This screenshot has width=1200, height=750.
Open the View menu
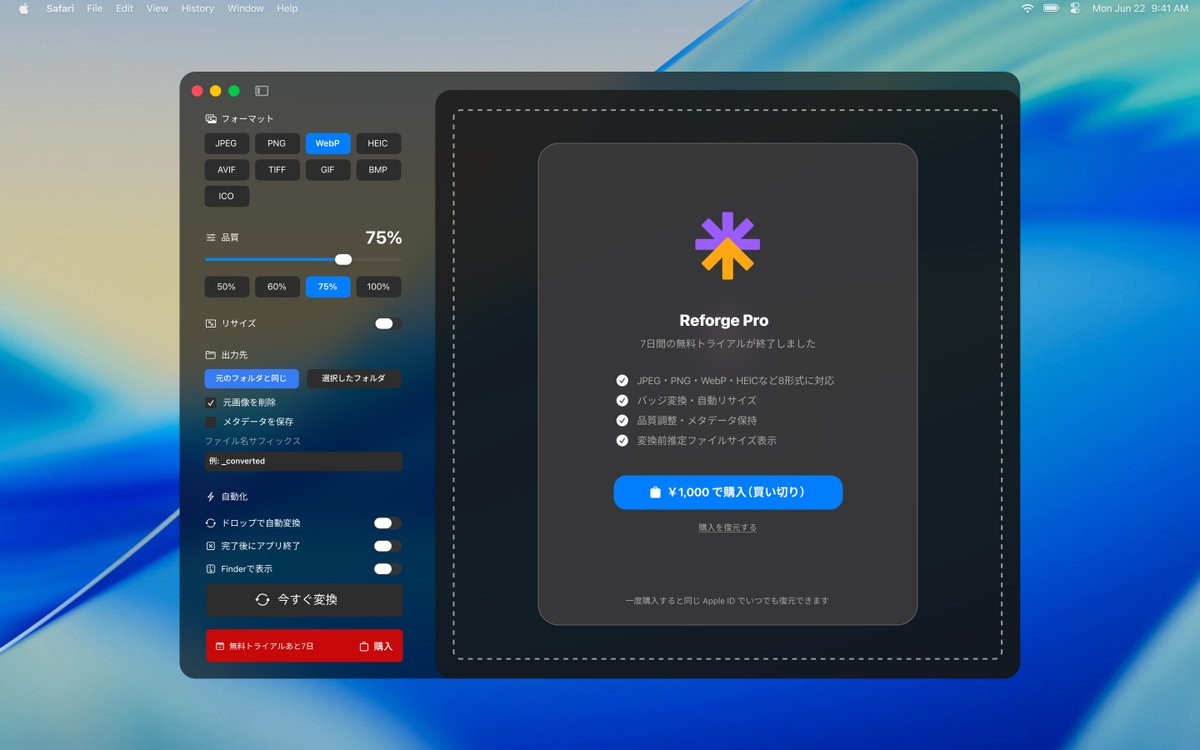[x=157, y=8]
